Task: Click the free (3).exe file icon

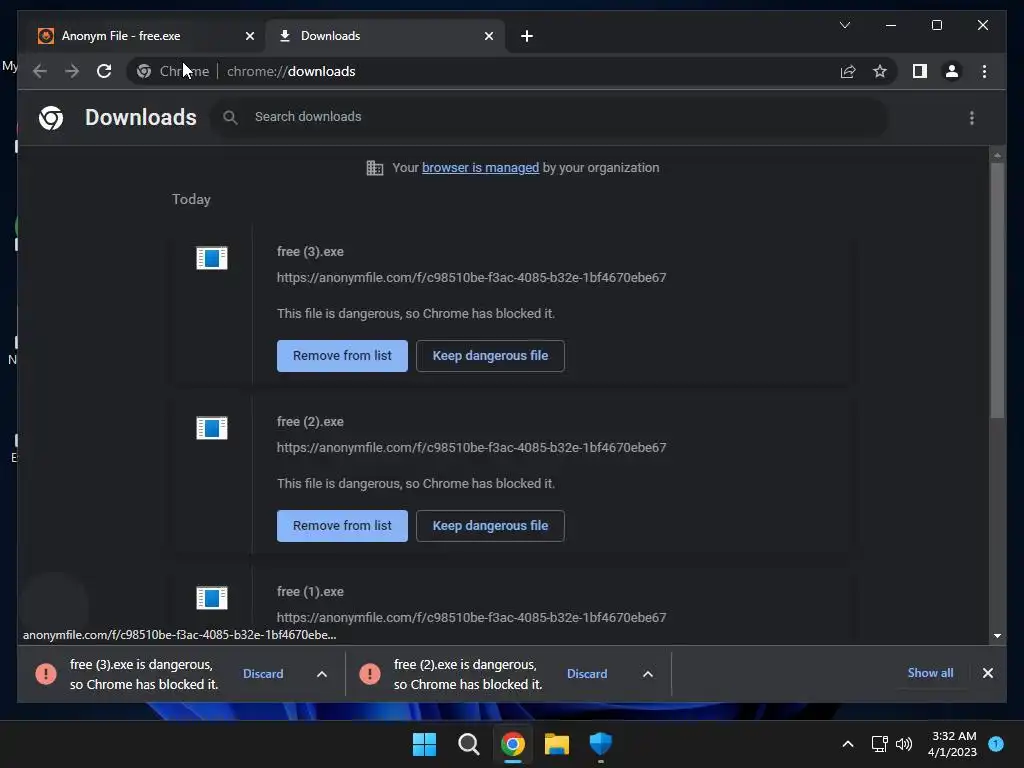Action: click(x=212, y=258)
